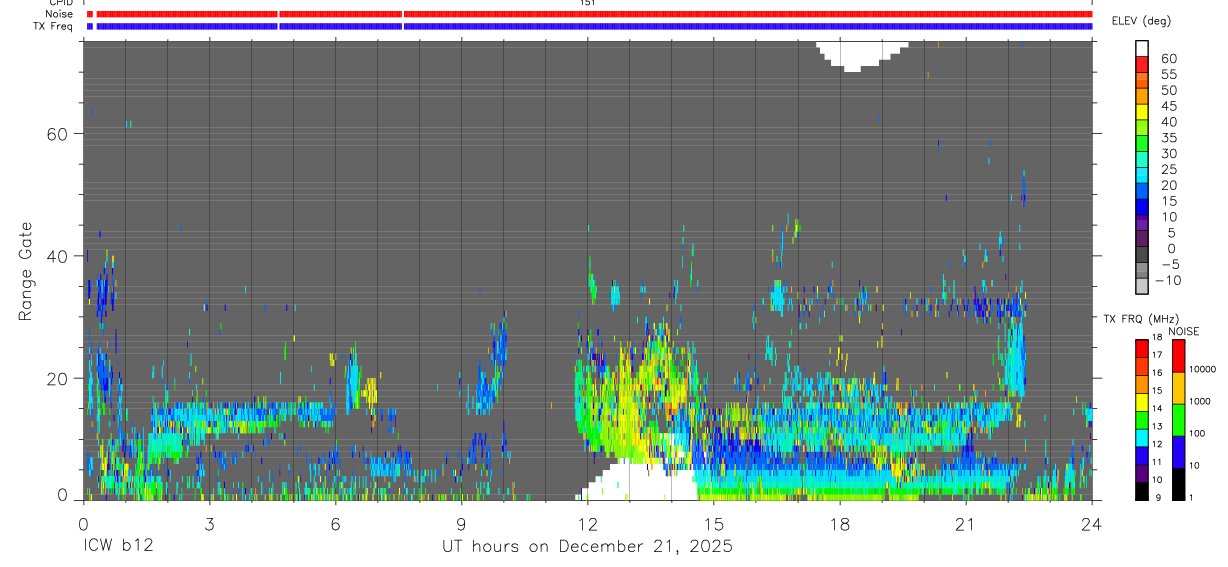This screenshot has width=1228, height=567.
Task: Pick the green segment of the NOISE bar
Action: click(1180, 420)
